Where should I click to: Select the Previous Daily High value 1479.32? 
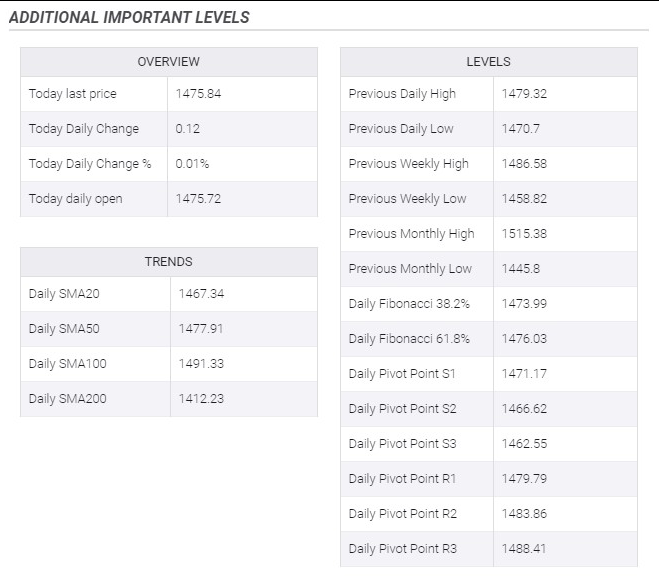point(524,94)
